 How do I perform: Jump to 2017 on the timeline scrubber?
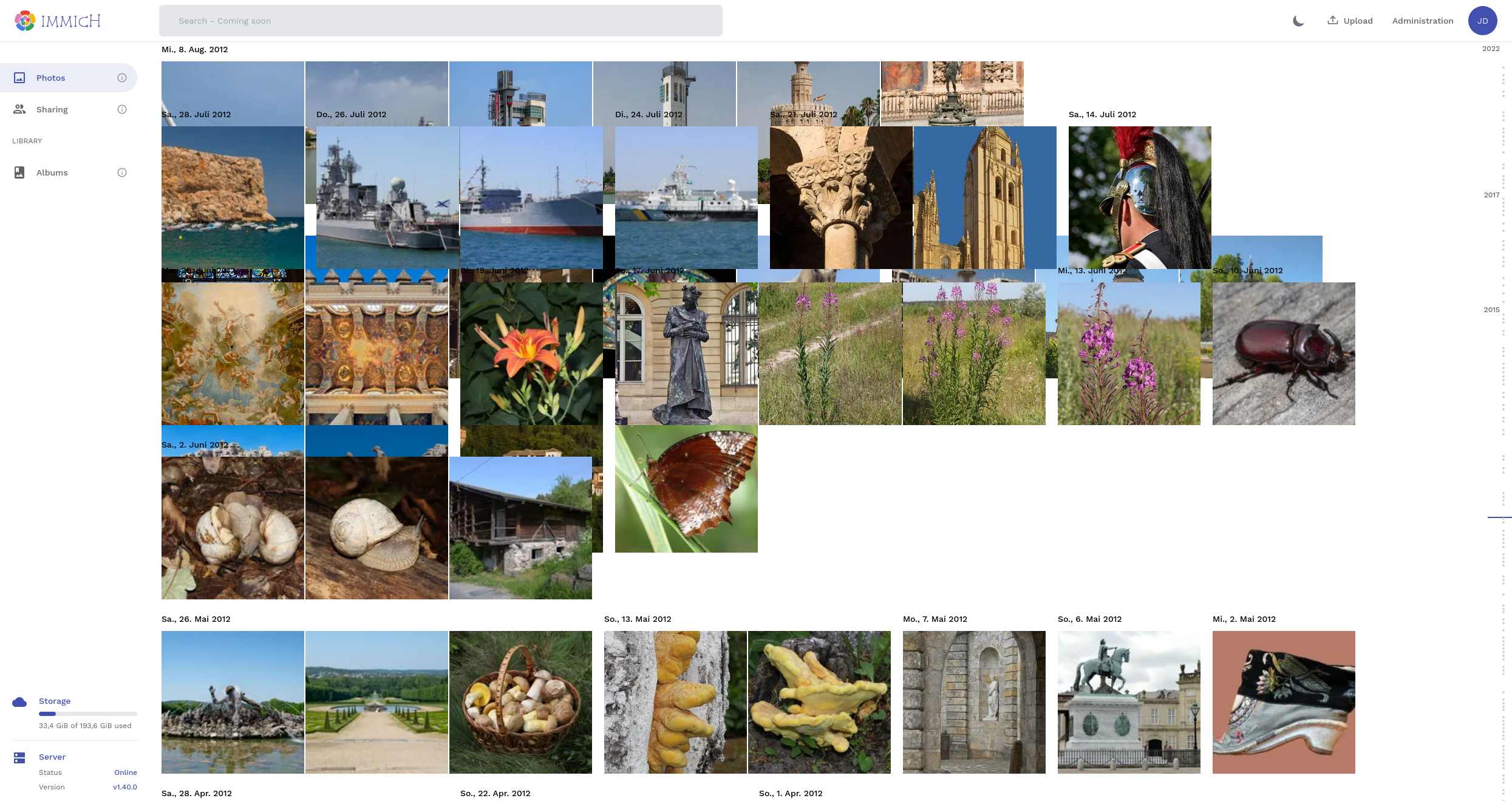click(1491, 195)
